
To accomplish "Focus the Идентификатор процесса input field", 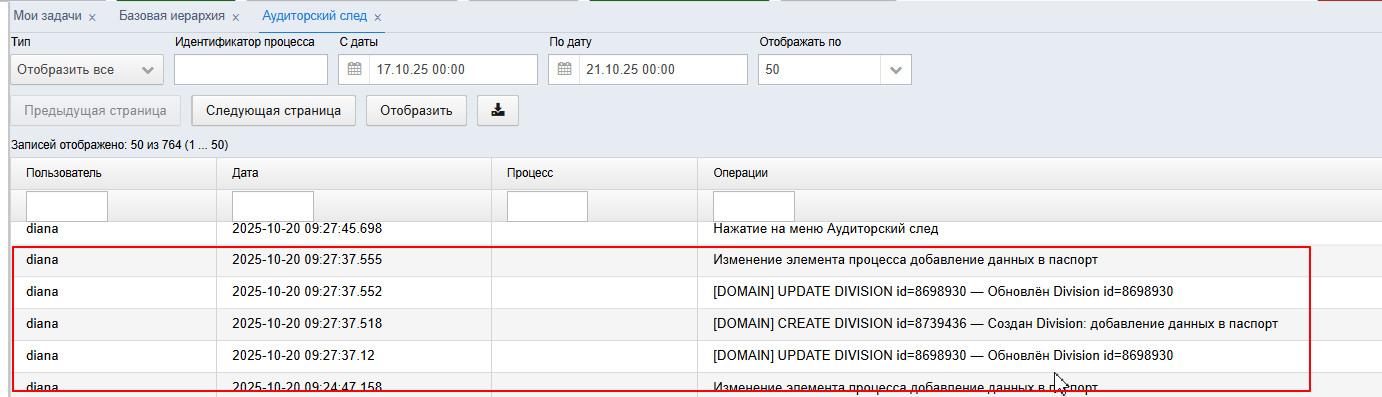I will coord(251,70).
